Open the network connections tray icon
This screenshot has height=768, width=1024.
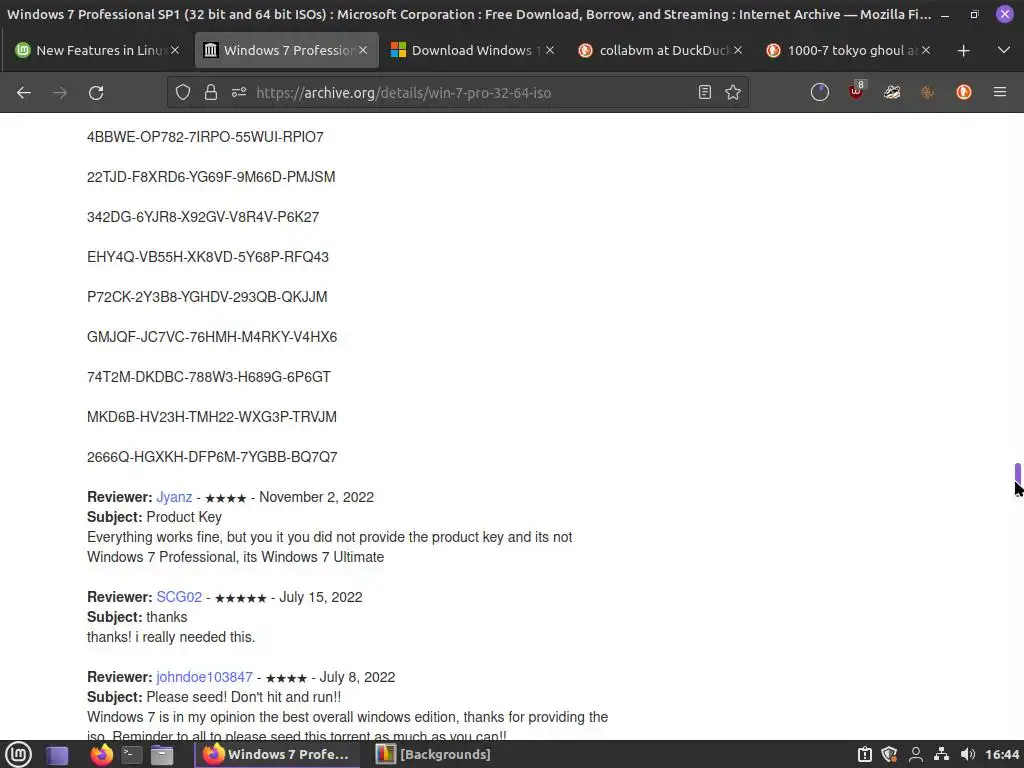click(941, 754)
